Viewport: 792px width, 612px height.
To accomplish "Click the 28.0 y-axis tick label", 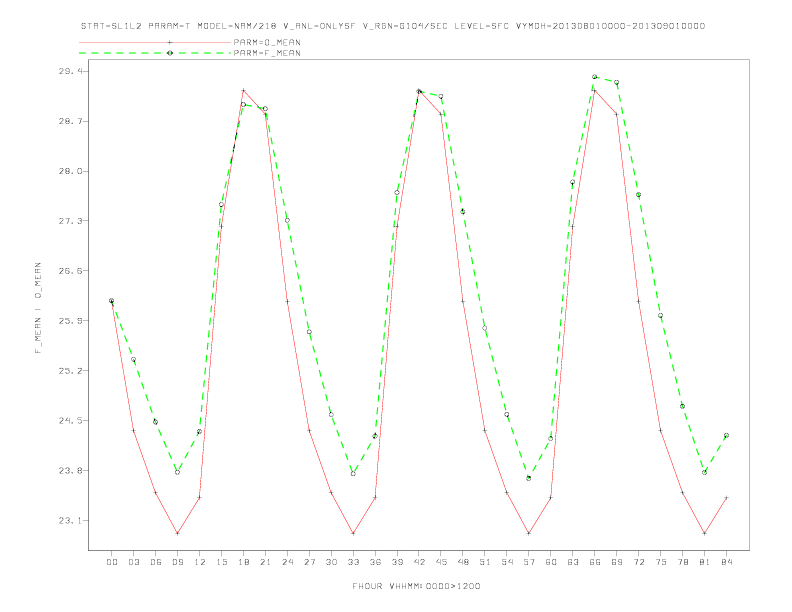I will (69, 171).
